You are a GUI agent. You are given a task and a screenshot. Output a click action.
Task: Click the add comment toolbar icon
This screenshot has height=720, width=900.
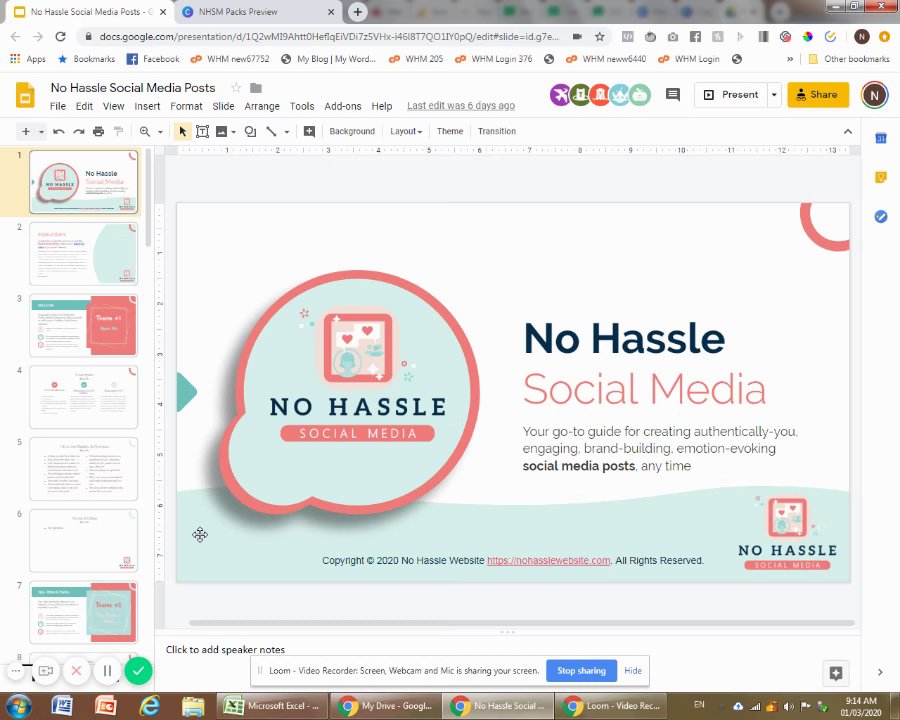309,131
